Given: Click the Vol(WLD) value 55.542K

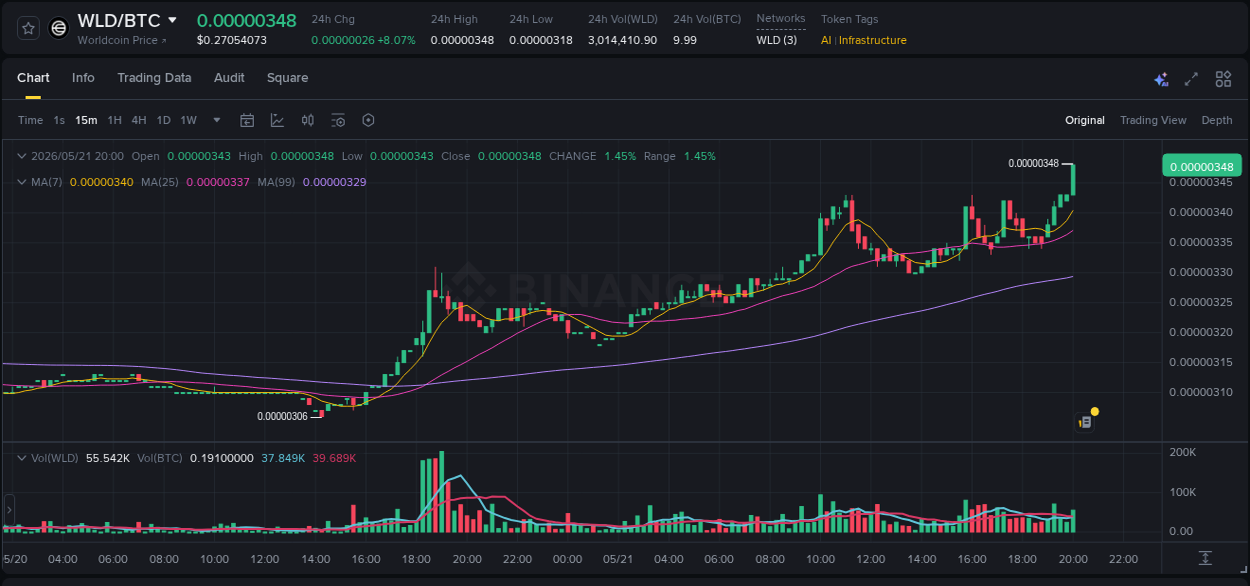Looking at the screenshot, I should pos(108,457).
